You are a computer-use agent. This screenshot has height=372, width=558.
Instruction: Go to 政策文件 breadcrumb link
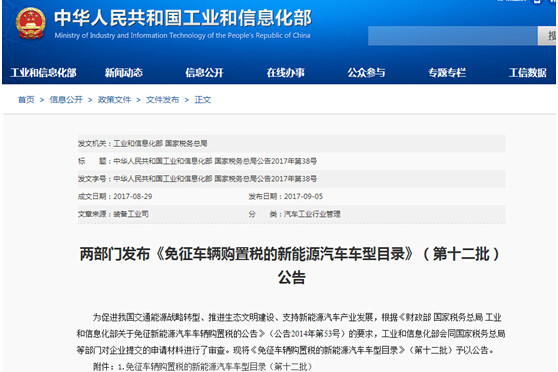[114, 100]
